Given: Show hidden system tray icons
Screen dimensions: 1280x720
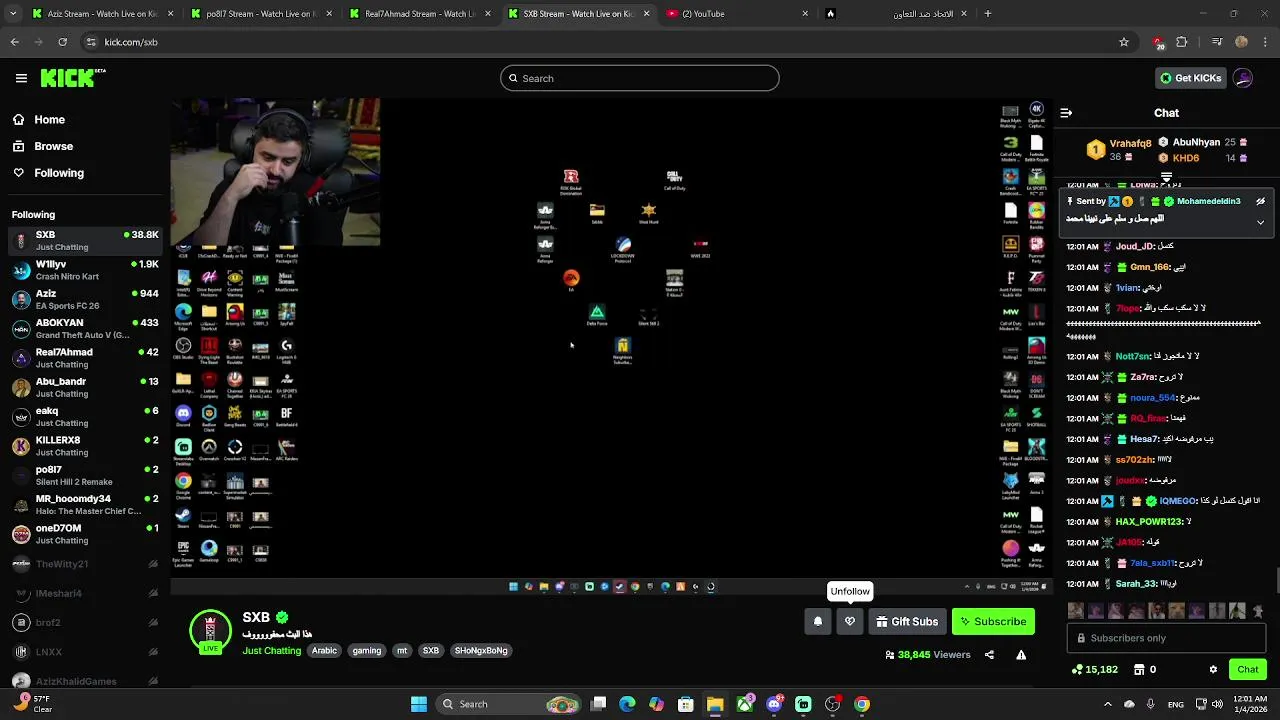Looking at the screenshot, I should pos(1108,704).
